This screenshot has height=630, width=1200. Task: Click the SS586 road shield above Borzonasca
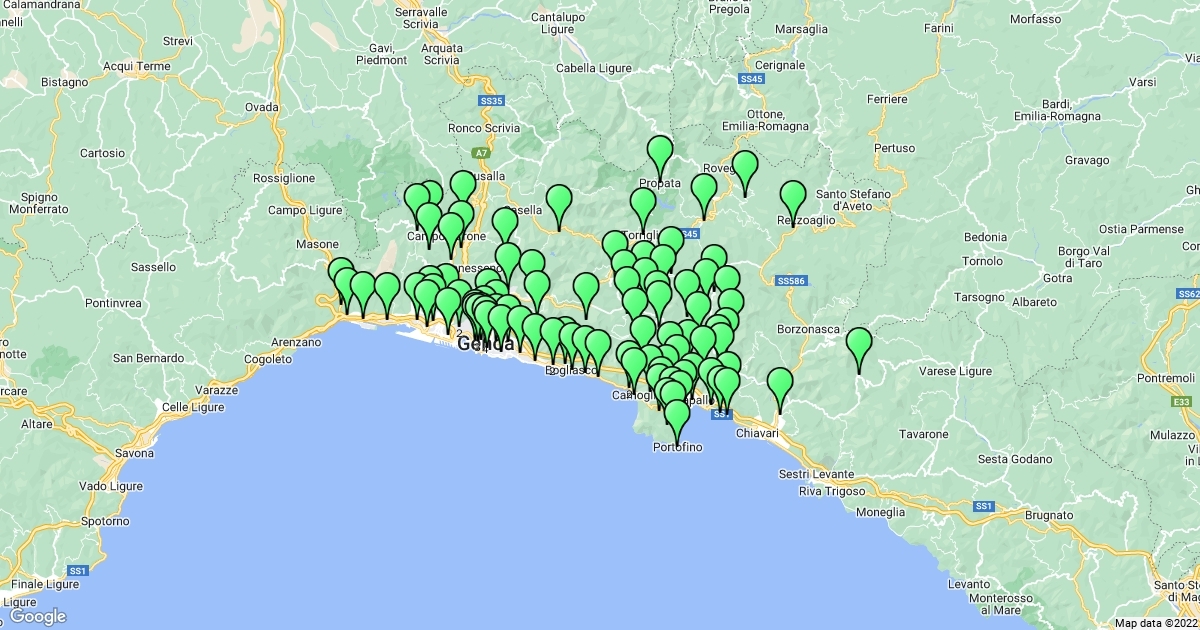pos(790,281)
